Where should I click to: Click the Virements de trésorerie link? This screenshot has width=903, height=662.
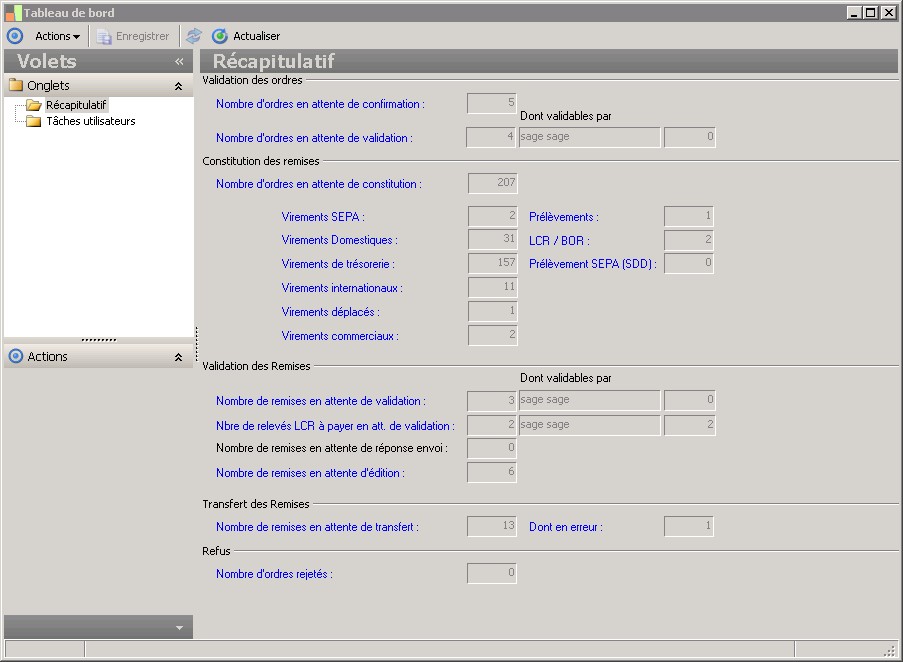(x=337, y=264)
